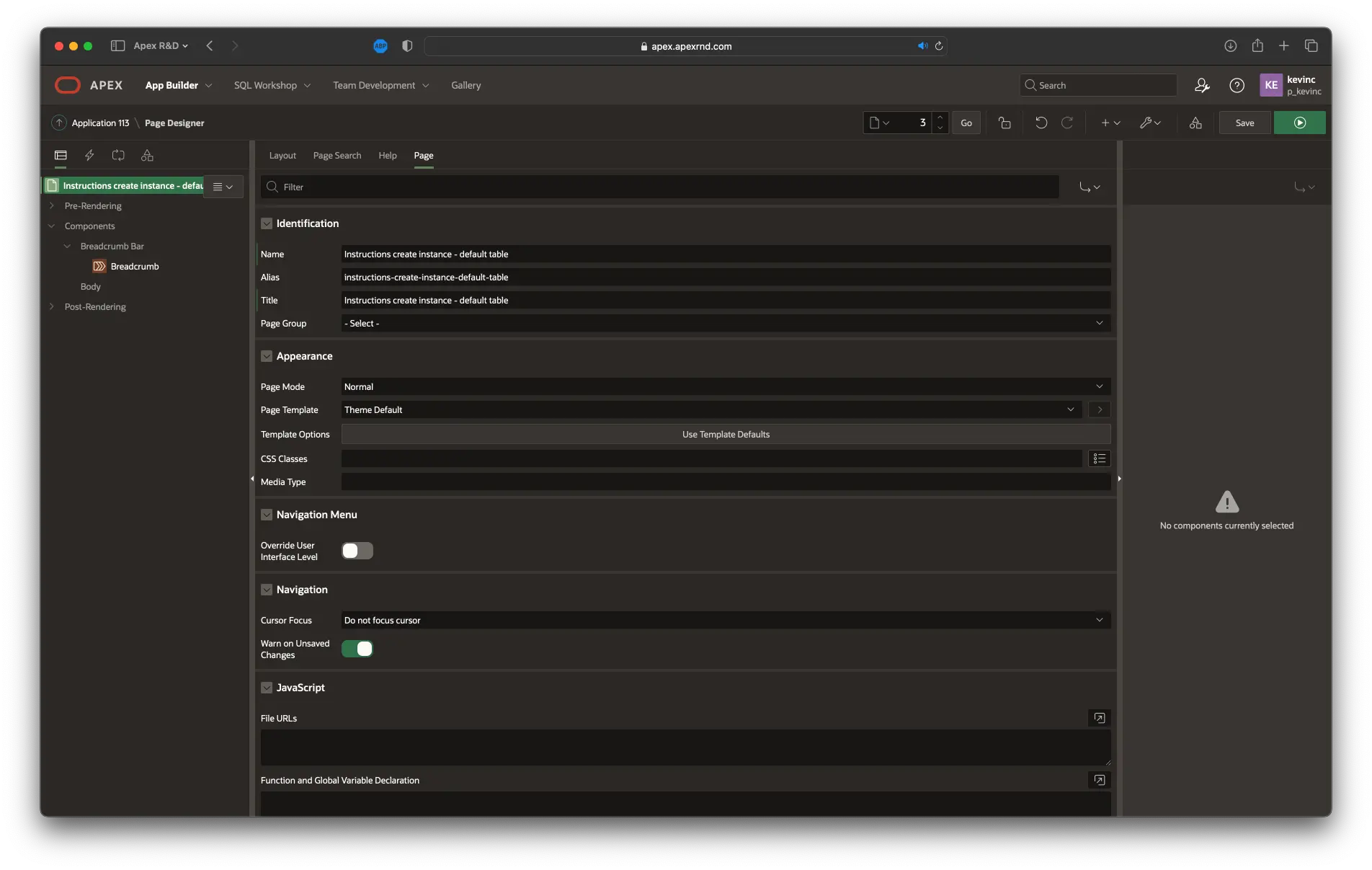Image resolution: width=1372 pixels, height=870 pixels.
Task: Open the Create plus dropdown in toolbar
Action: [1110, 123]
